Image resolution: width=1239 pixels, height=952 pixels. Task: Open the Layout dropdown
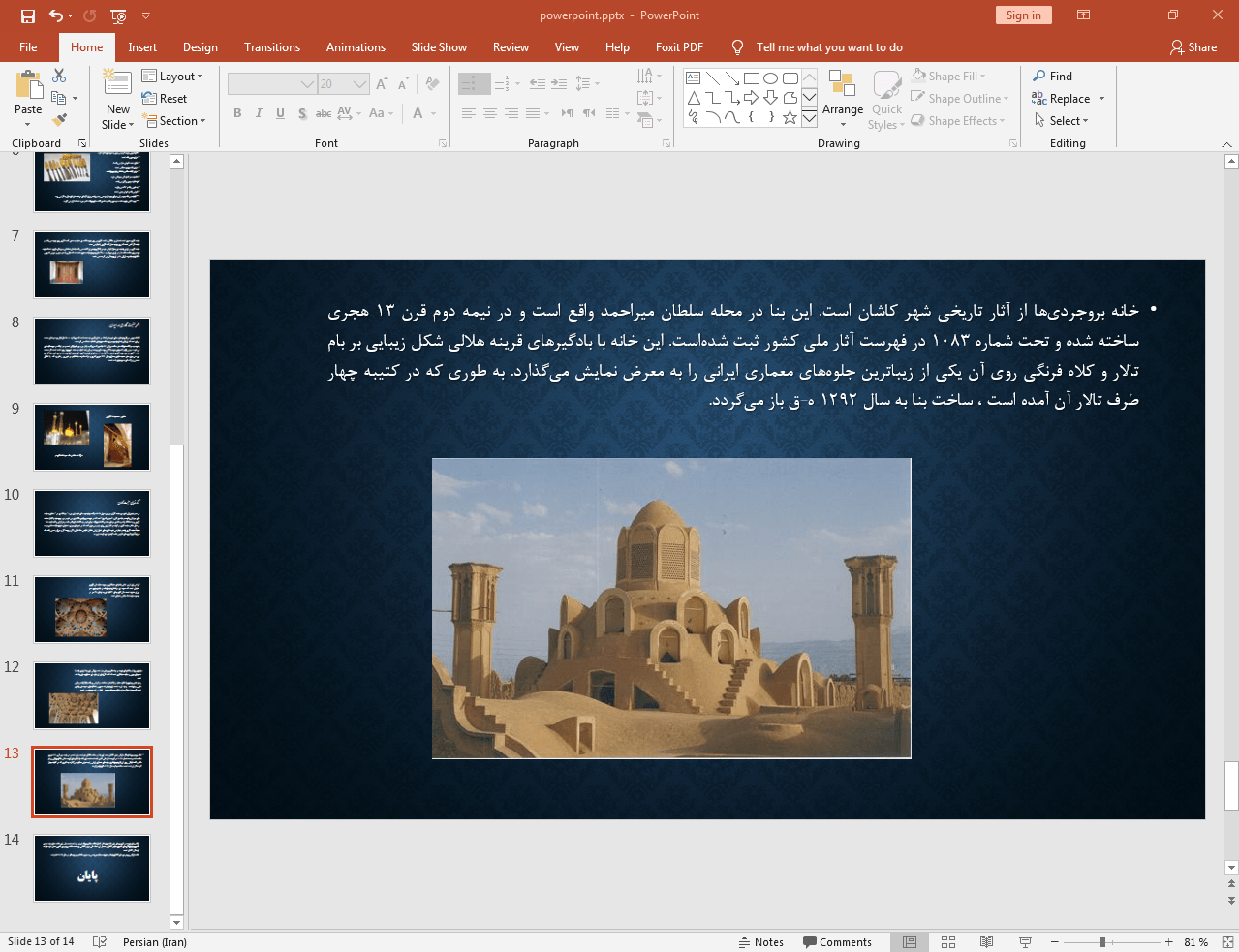(172, 77)
